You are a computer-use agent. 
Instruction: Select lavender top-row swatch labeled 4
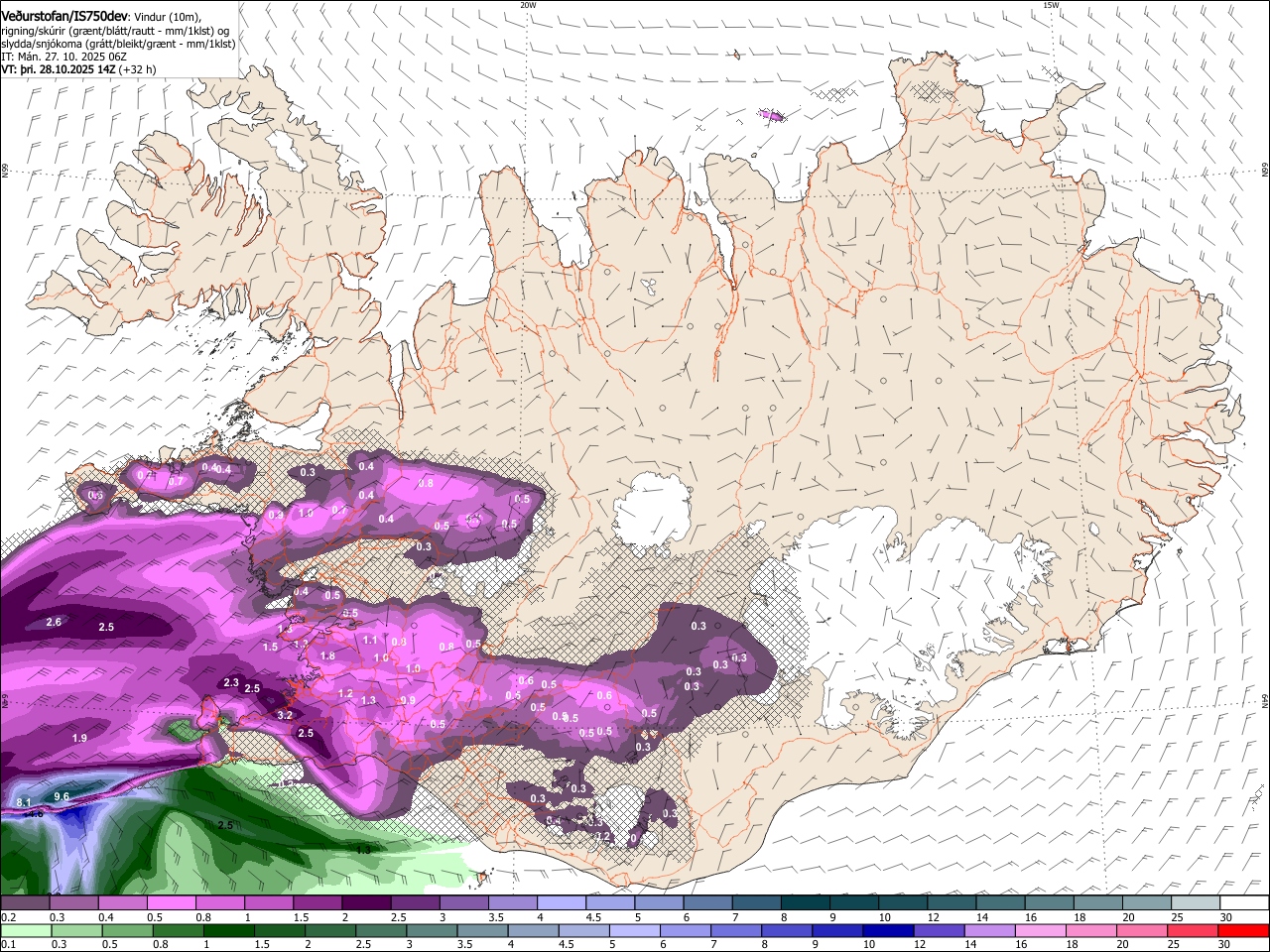pyautogui.click(x=561, y=903)
